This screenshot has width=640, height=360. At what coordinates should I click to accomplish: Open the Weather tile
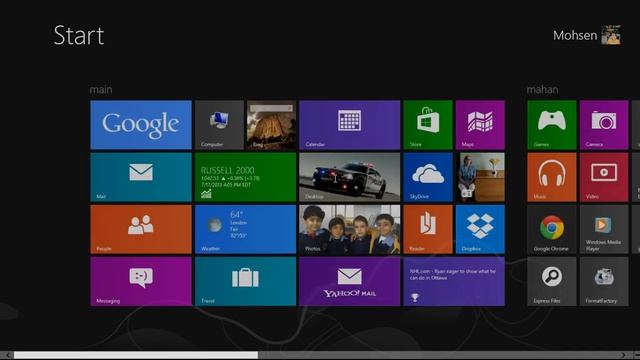click(x=245, y=229)
